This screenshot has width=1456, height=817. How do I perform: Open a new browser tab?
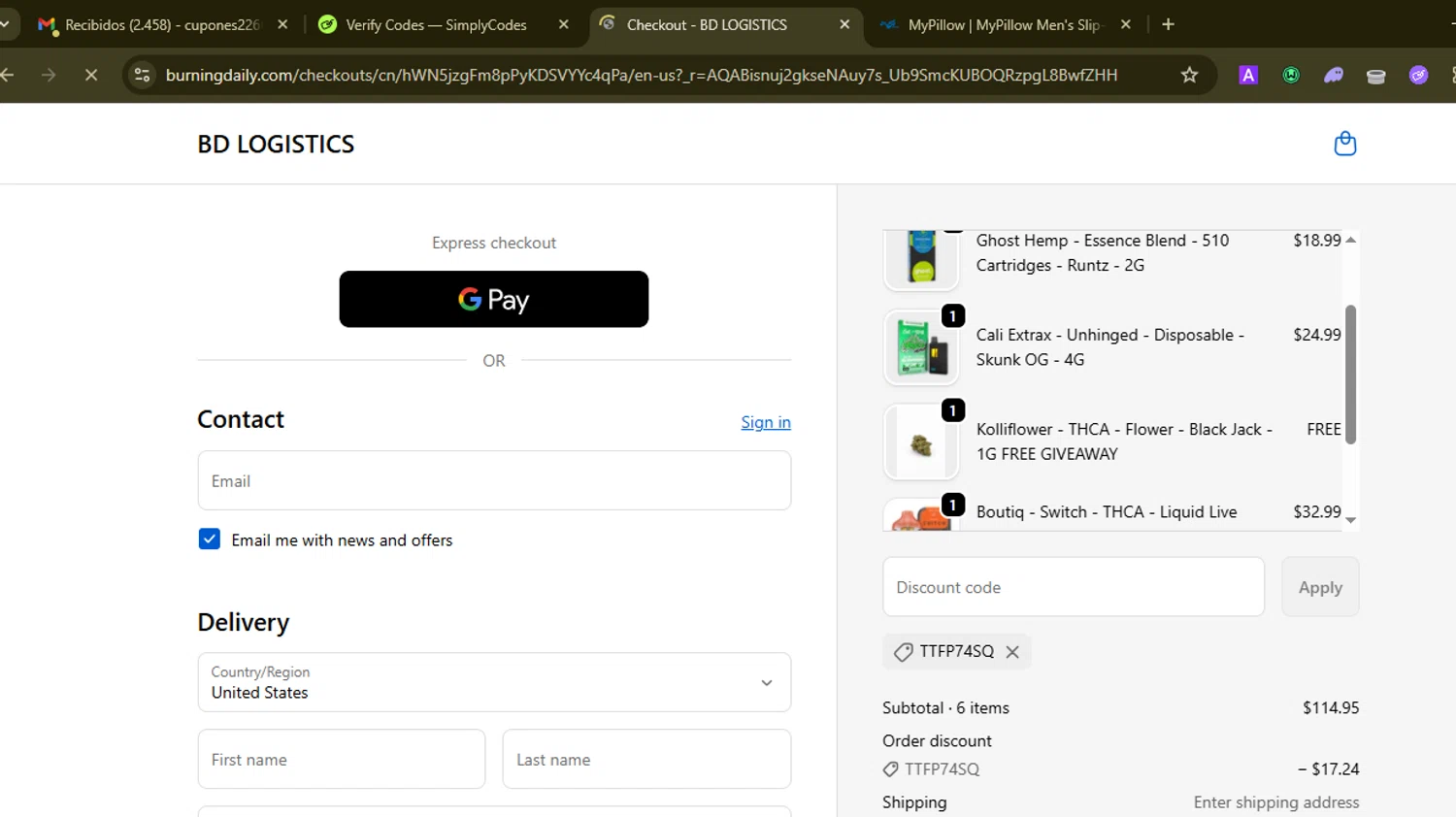(x=1168, y=24)
